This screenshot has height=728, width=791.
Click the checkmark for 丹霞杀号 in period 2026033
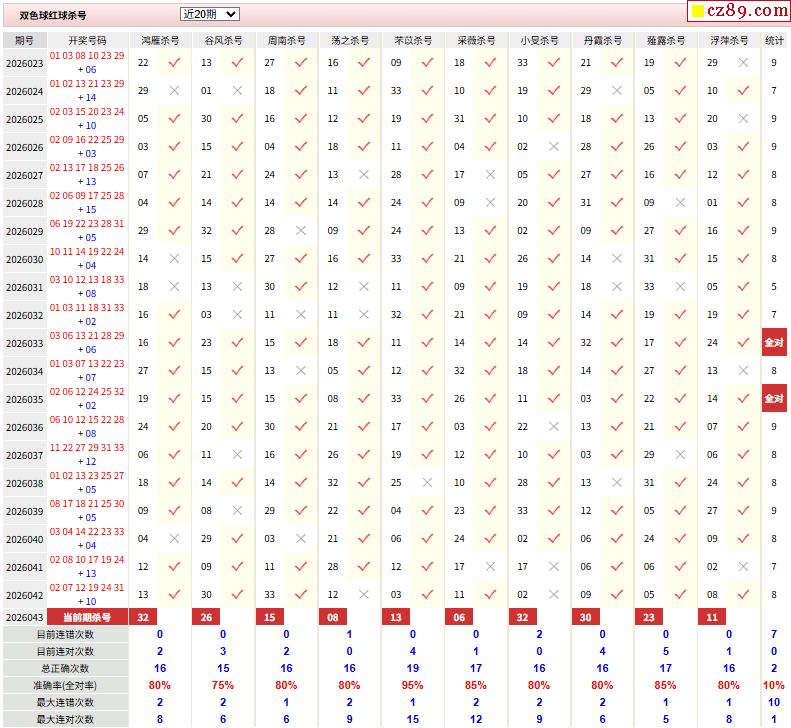click(617, 343)
